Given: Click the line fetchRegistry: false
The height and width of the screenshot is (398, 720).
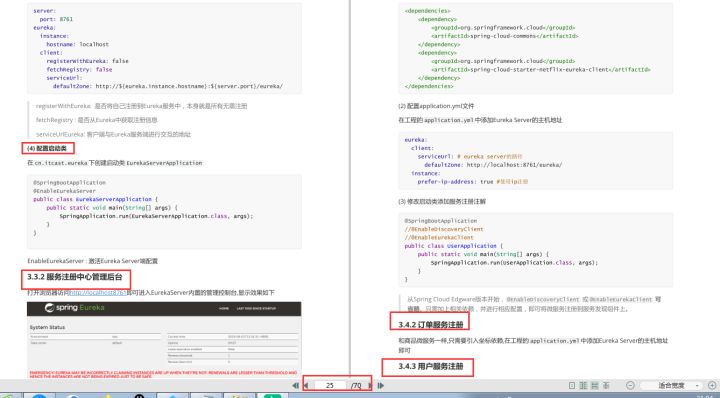Looking at the screenshot, I should [79, 69].
